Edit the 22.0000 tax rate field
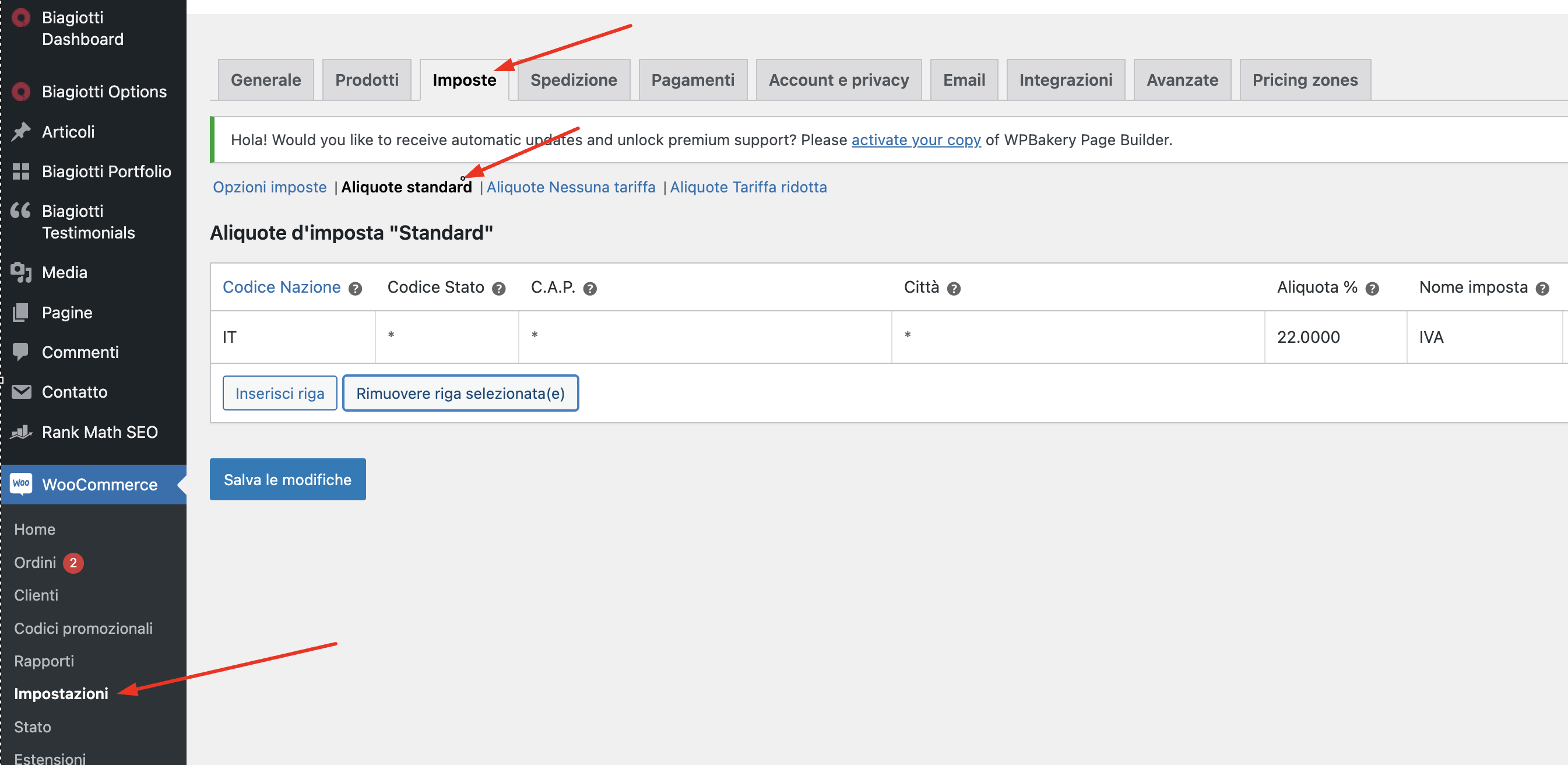The width and height of the screenshot is (1568, 765). click(1336, 337)
